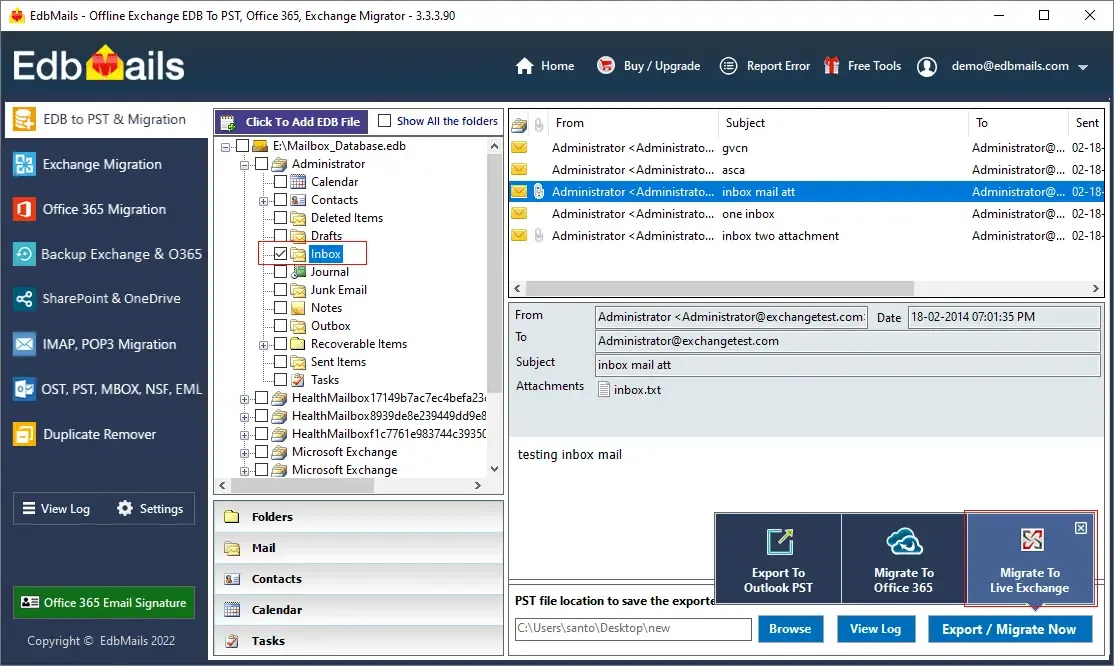Tick the Outbox folder checkbox
Viewport: 1114px width, 666px height.
281,326
